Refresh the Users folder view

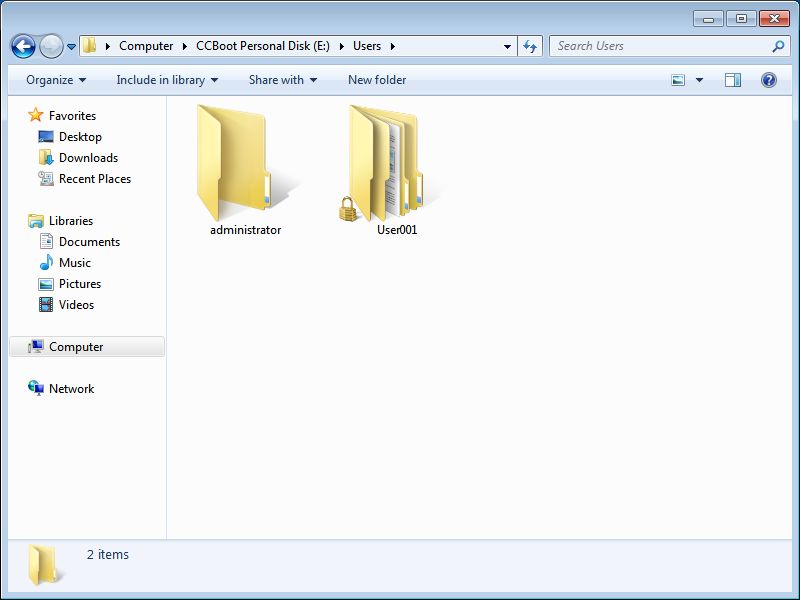[x=530, y=46]
